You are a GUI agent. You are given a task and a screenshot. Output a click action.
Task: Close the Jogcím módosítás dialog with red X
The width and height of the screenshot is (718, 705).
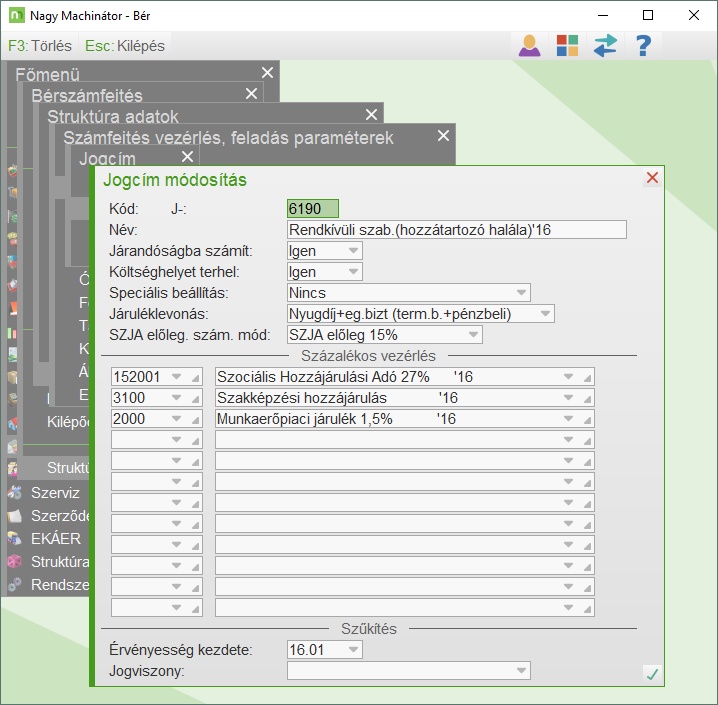652,178
